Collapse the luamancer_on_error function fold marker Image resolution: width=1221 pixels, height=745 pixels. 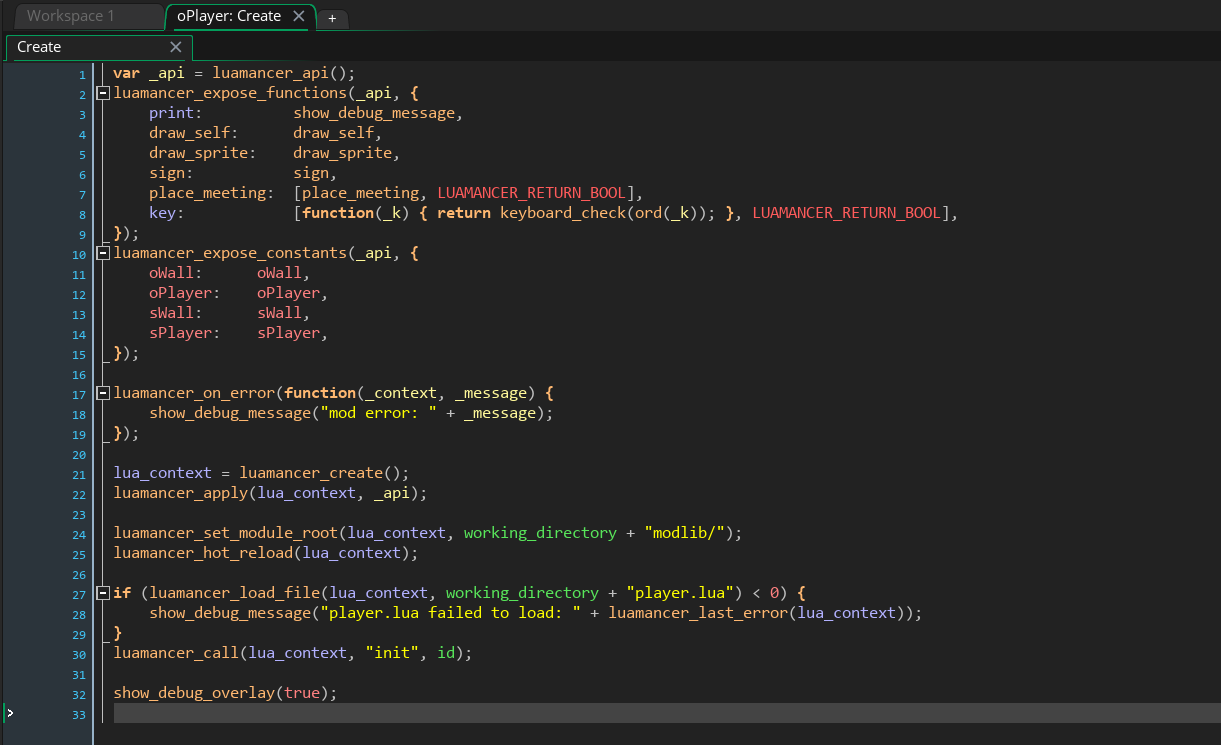[x=102, y=393]
